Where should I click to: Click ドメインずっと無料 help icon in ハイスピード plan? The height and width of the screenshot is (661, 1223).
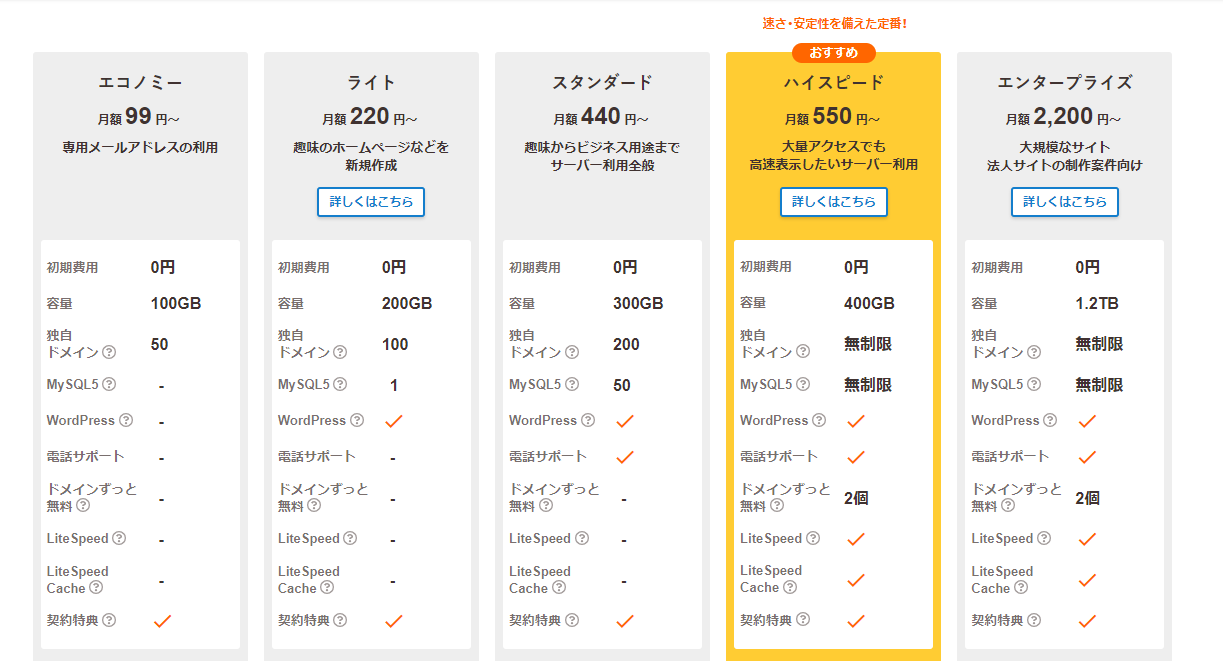777,506
